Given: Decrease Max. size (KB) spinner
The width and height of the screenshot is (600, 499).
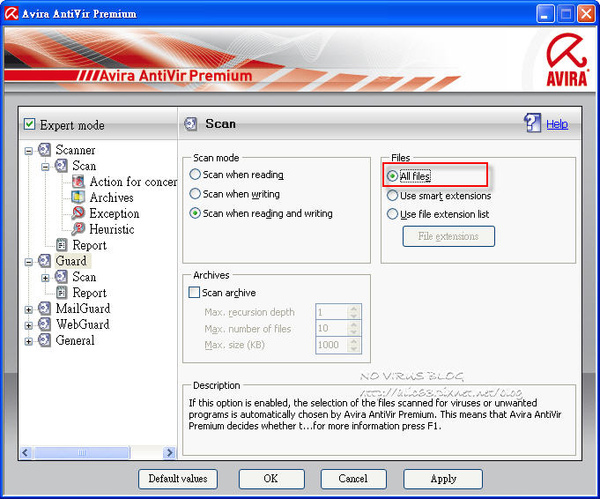Looking at the screenshot, I should click(x=354, y=348).
